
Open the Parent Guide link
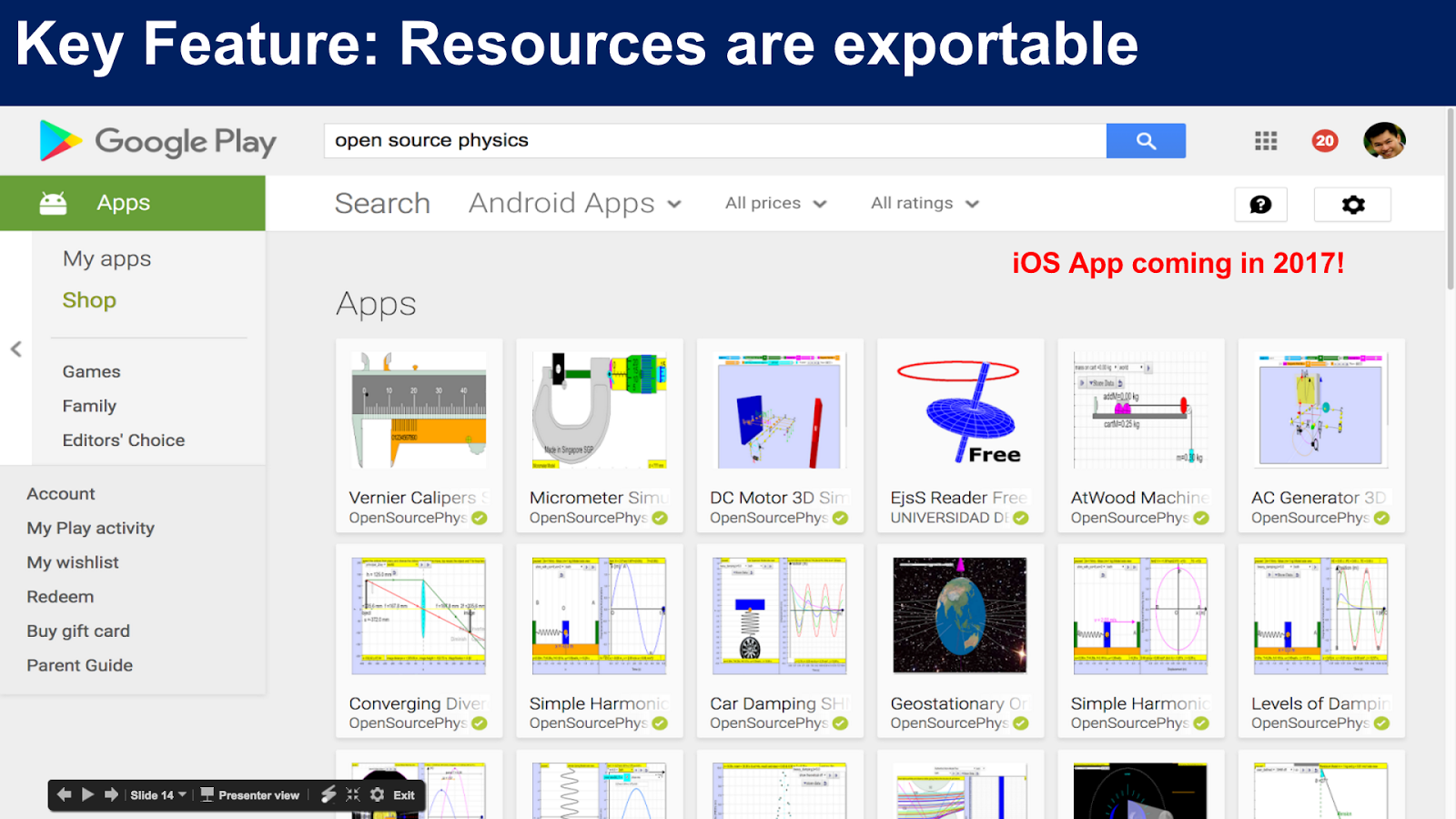coord(80,665)
